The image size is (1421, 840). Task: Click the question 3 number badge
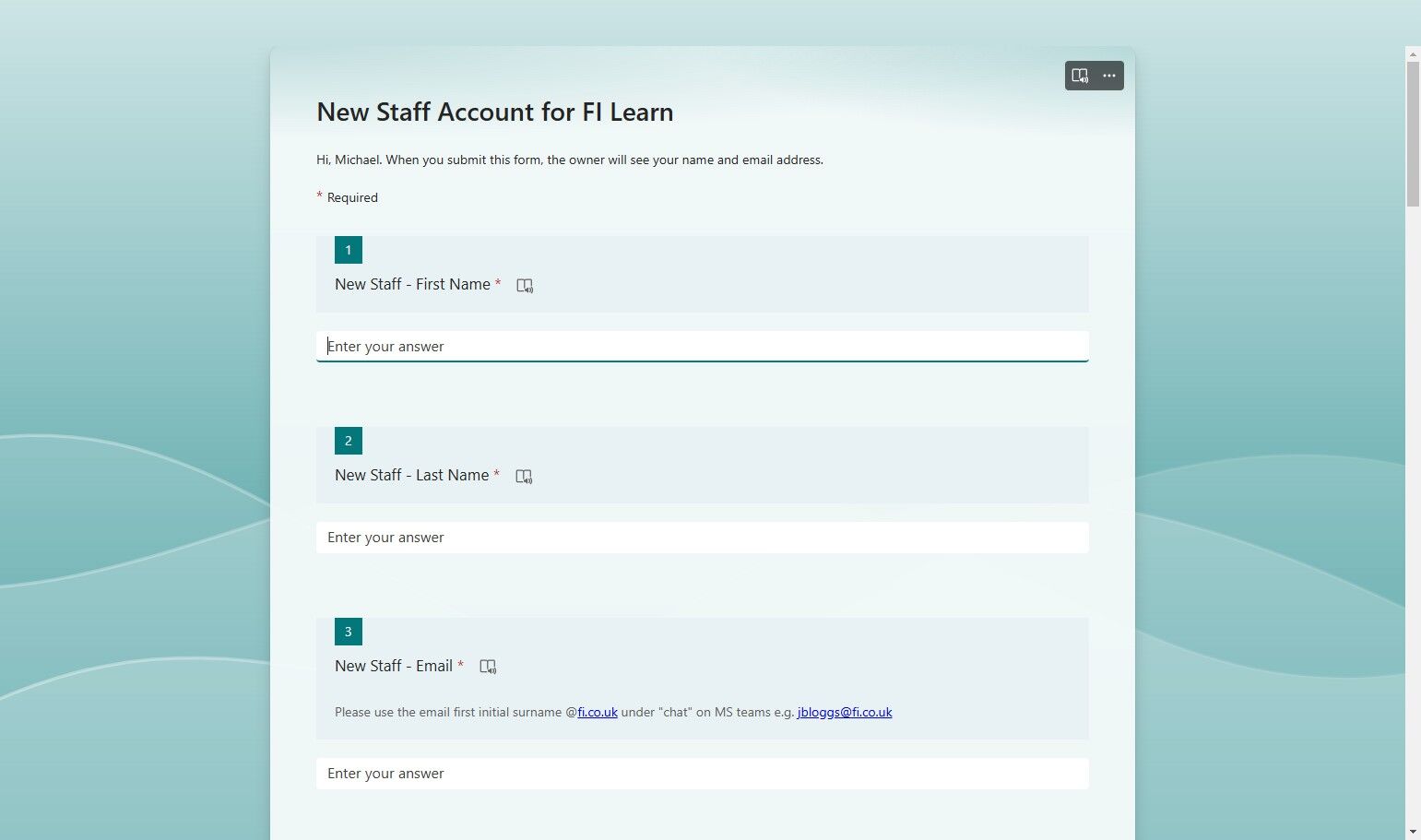click(x=349, y=632)
